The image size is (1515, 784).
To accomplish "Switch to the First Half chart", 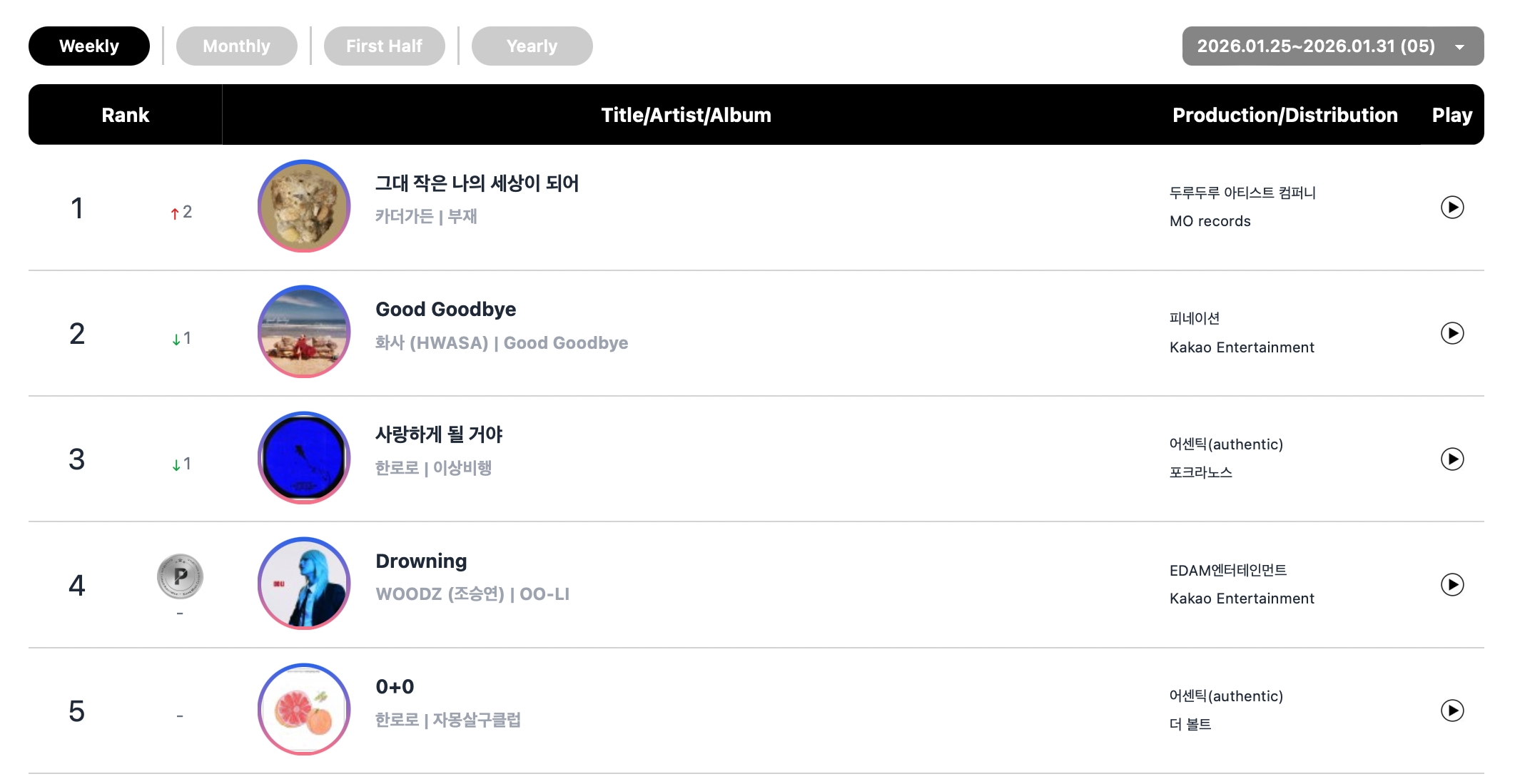I will click(384, 46).
